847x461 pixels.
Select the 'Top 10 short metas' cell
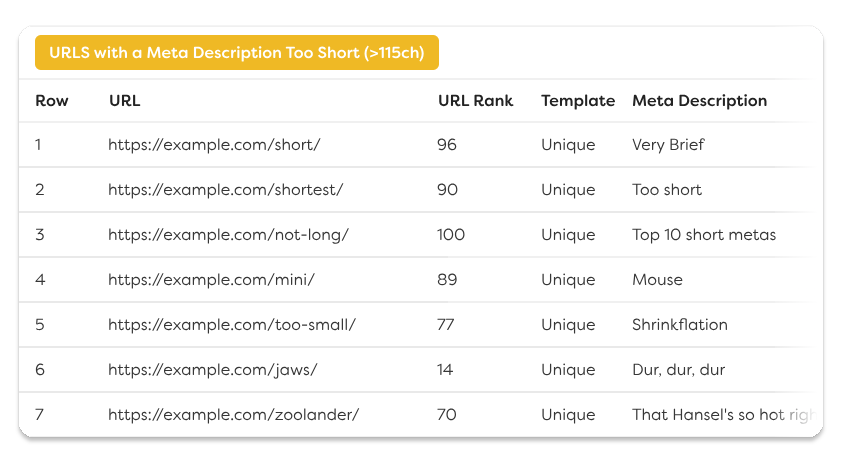click(x=704, y=235)
